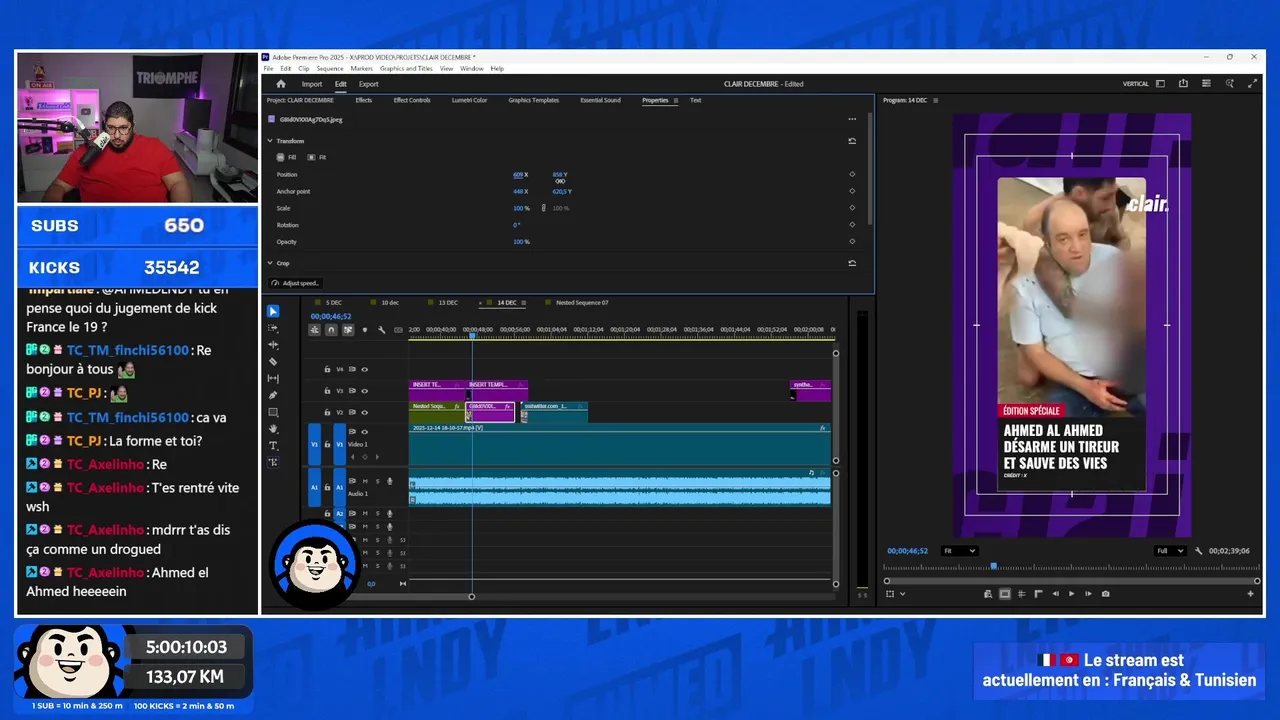Click the Adjust speed button

(295, 283)
